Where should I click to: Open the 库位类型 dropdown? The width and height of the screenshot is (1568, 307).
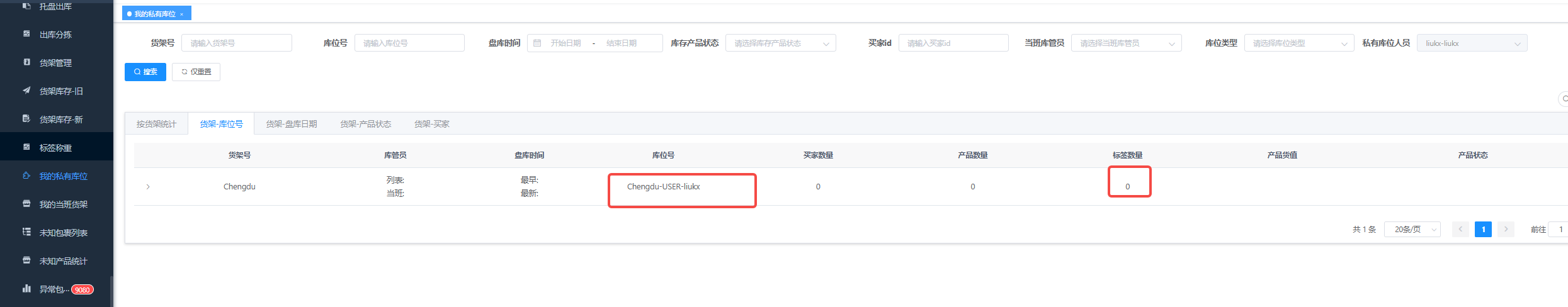(1298, 43)
